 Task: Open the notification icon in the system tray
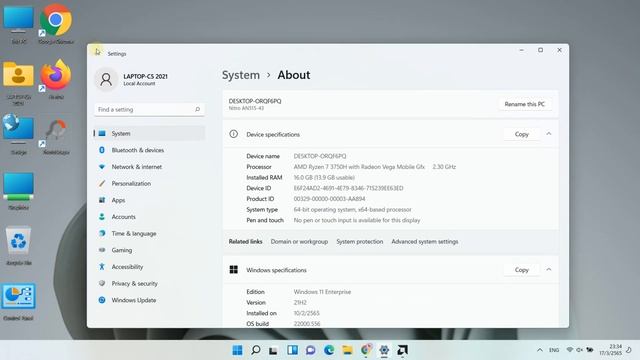pos(629,350)
